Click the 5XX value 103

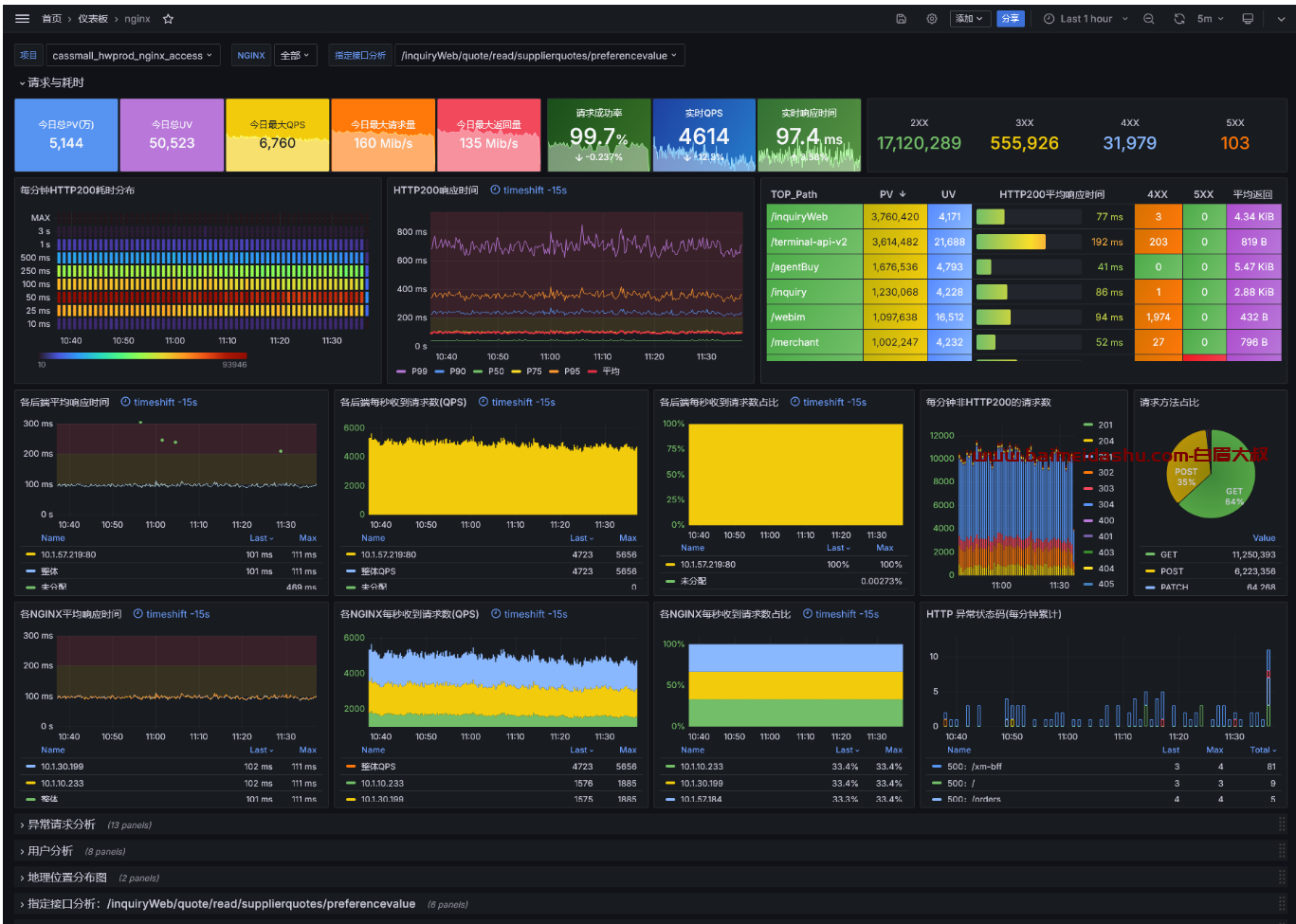1234,144
